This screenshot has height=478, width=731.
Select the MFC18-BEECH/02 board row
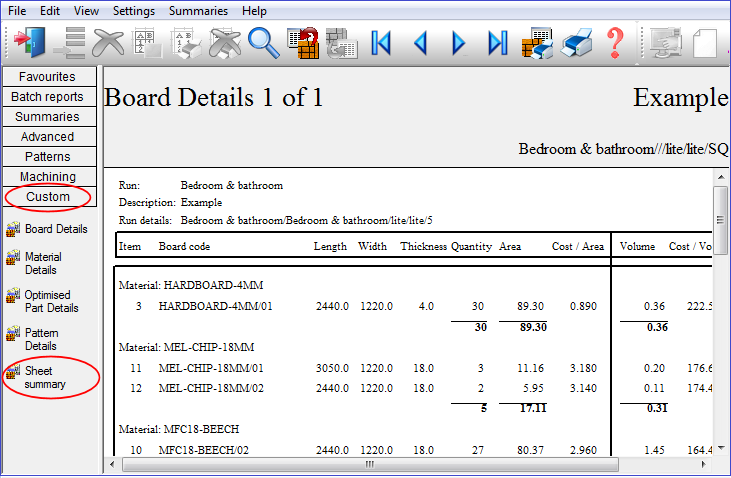[414, 450]
